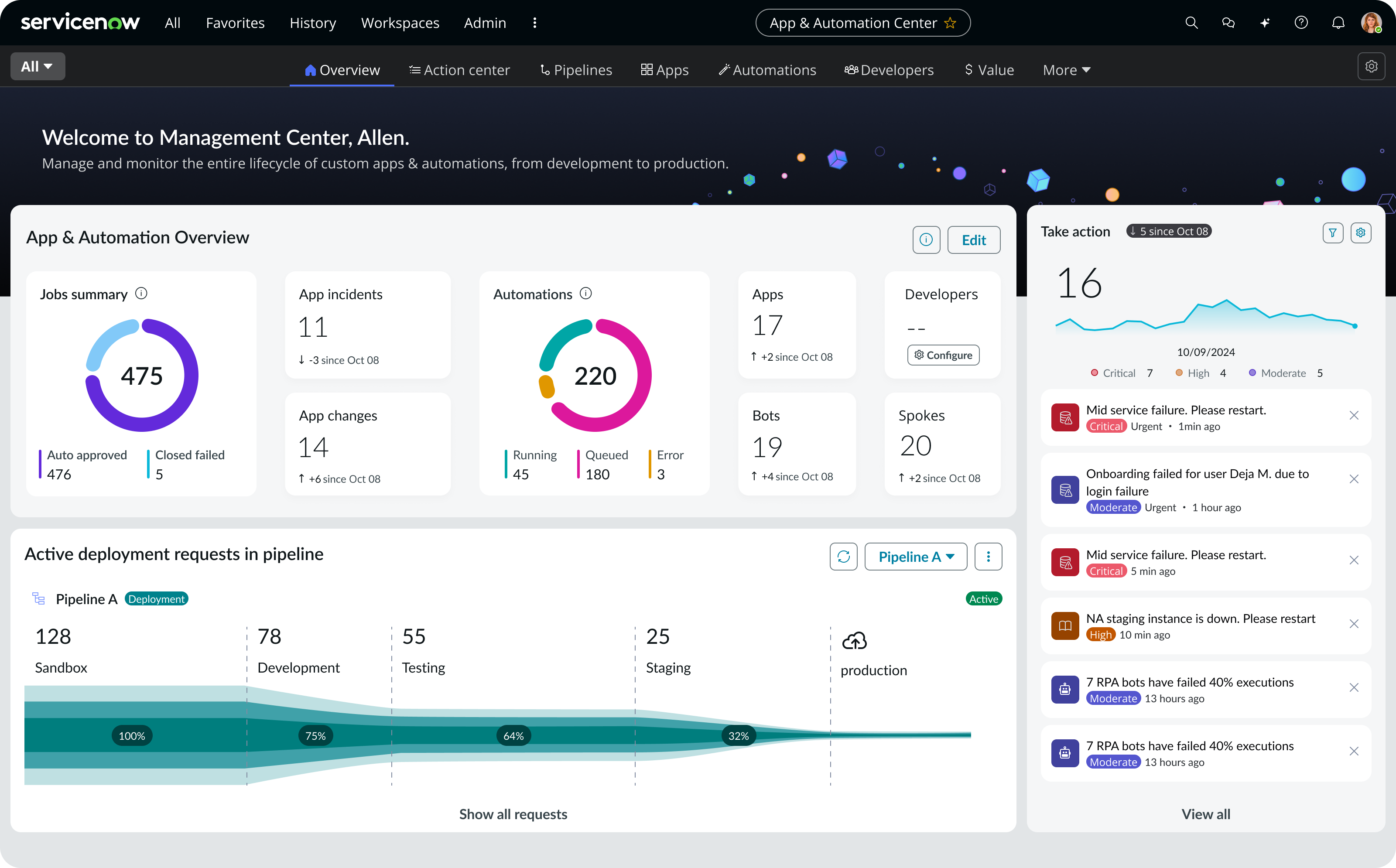Open the Value tab
Image resolution: width=1396 pixels, height=868 pixels.
point(989,70)
